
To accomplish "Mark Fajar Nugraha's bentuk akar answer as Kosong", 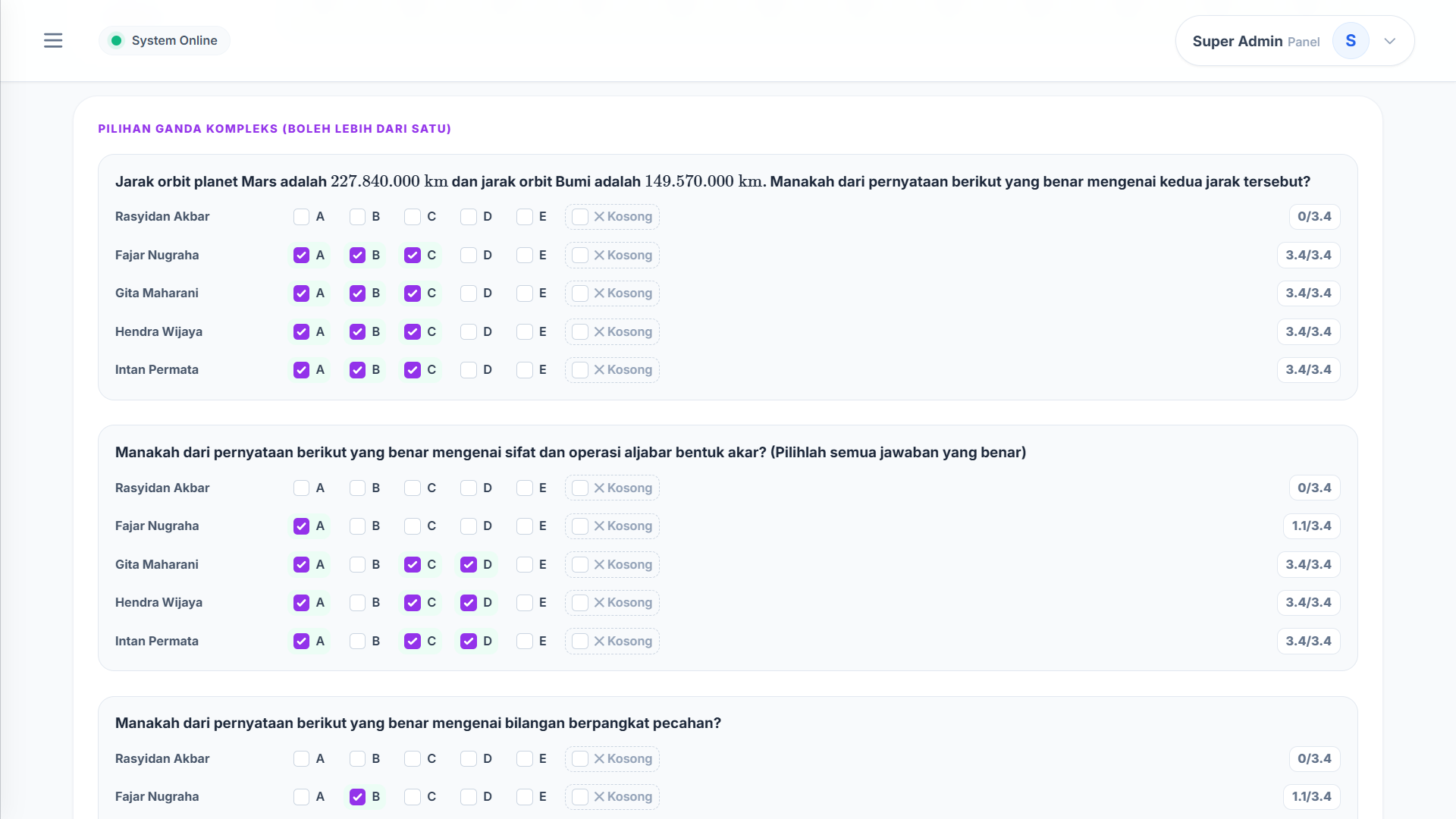I will click(612, 526).
